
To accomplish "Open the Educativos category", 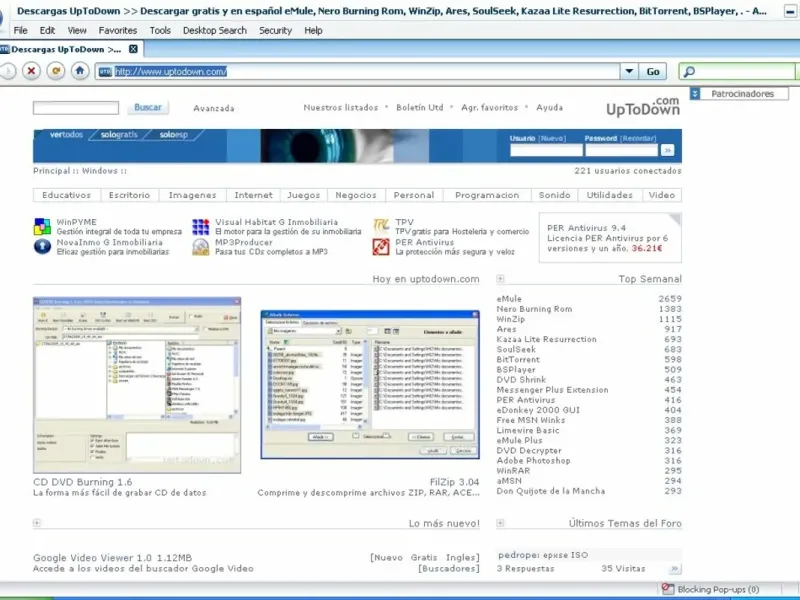I will 66,195.
